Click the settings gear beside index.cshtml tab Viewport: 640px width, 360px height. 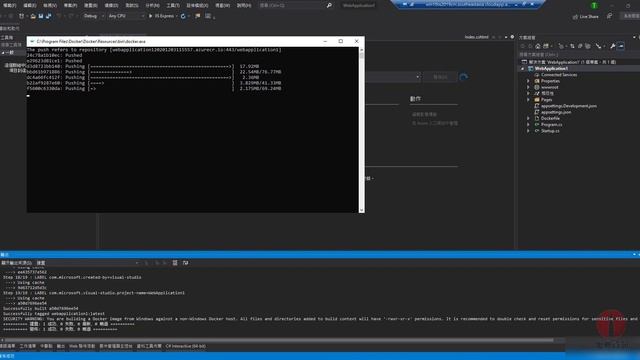pos(512,37)
